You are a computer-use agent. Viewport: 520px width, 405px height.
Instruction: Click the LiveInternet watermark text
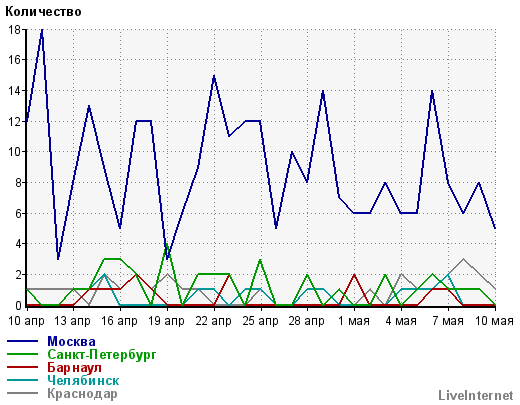476,395
